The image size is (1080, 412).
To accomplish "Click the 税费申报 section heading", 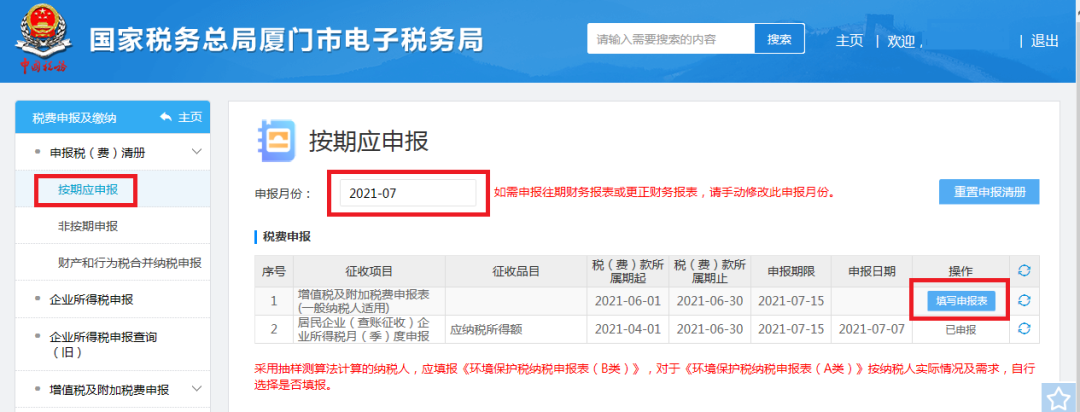I will (x=287, y=237).
